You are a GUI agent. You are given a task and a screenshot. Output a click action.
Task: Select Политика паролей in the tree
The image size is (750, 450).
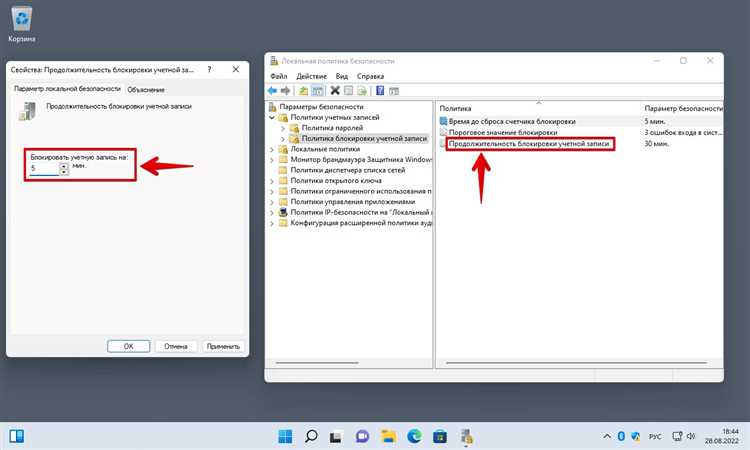point(332,128)
